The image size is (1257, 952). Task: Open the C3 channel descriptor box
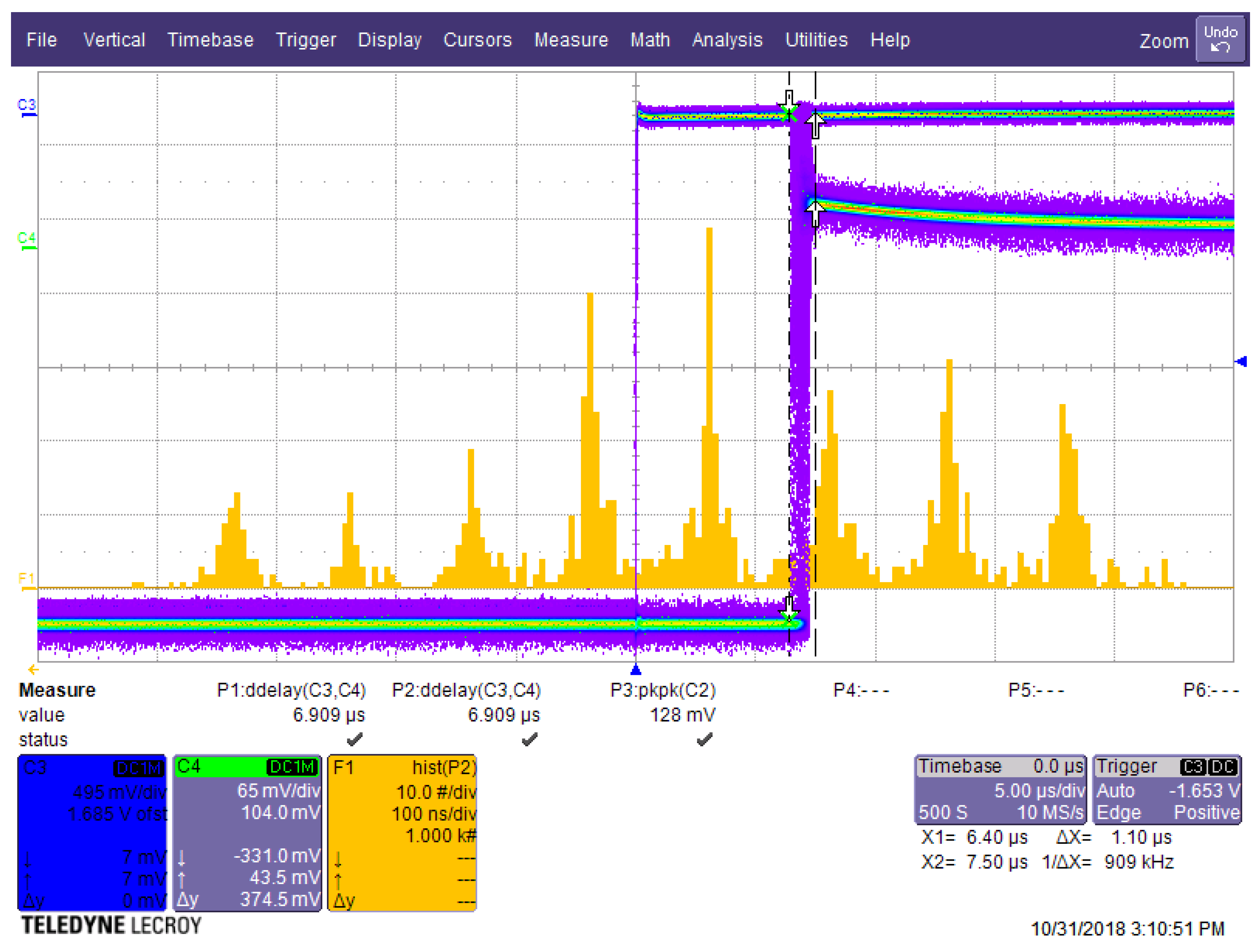[92, 833]
